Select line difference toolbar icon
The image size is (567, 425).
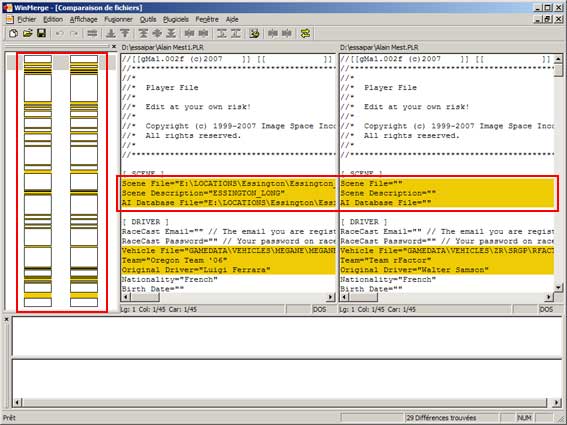[92, 34]
